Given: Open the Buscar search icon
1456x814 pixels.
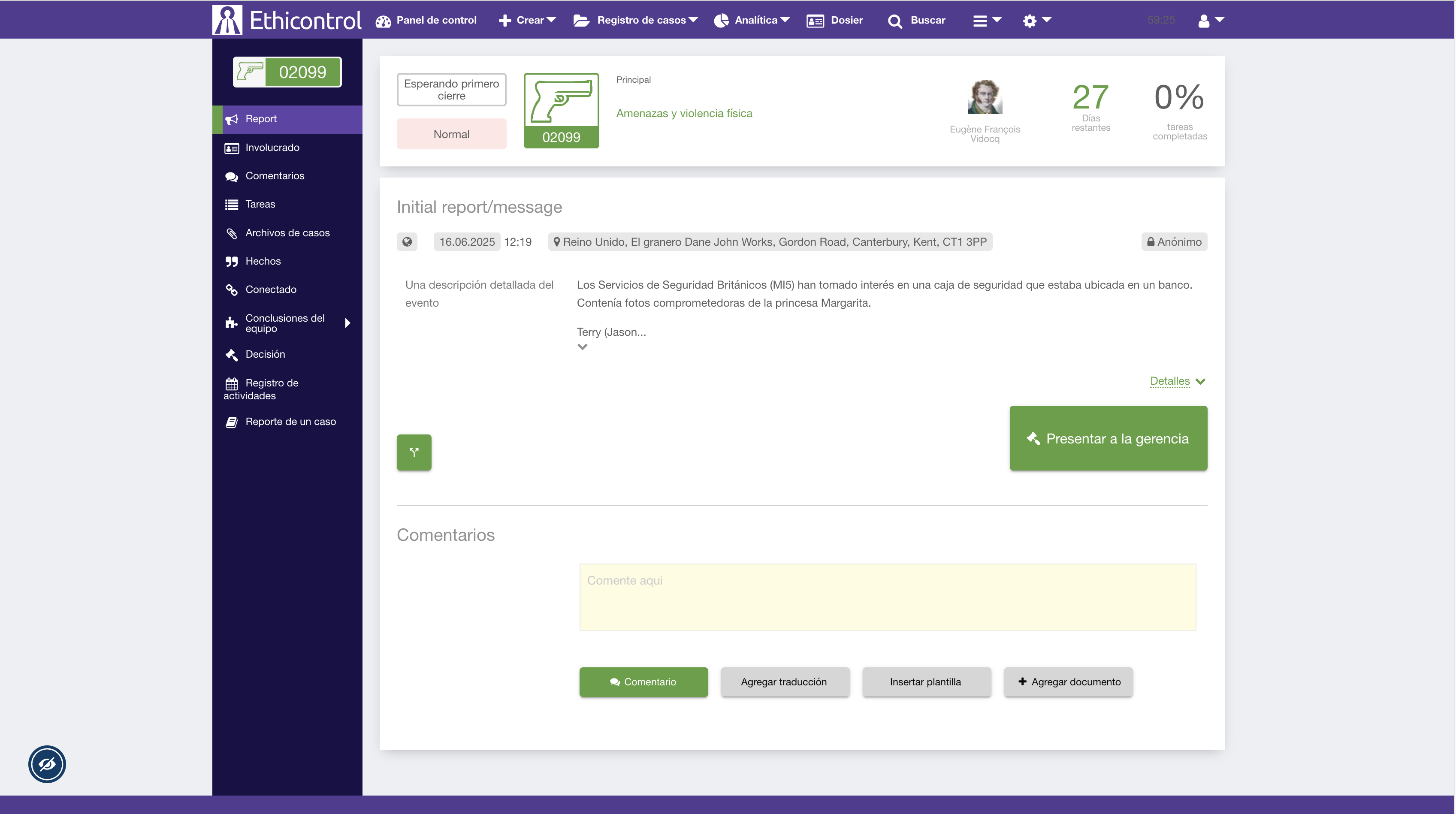Looking at the screenshot, I should click(895, 21).
